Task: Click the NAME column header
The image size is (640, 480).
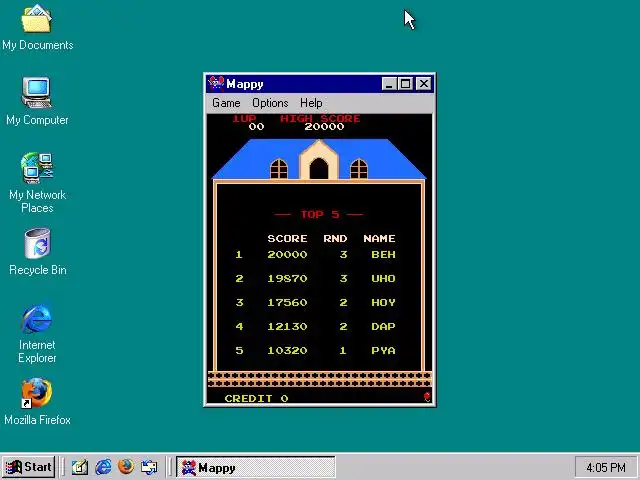Action: pos(379,238)
